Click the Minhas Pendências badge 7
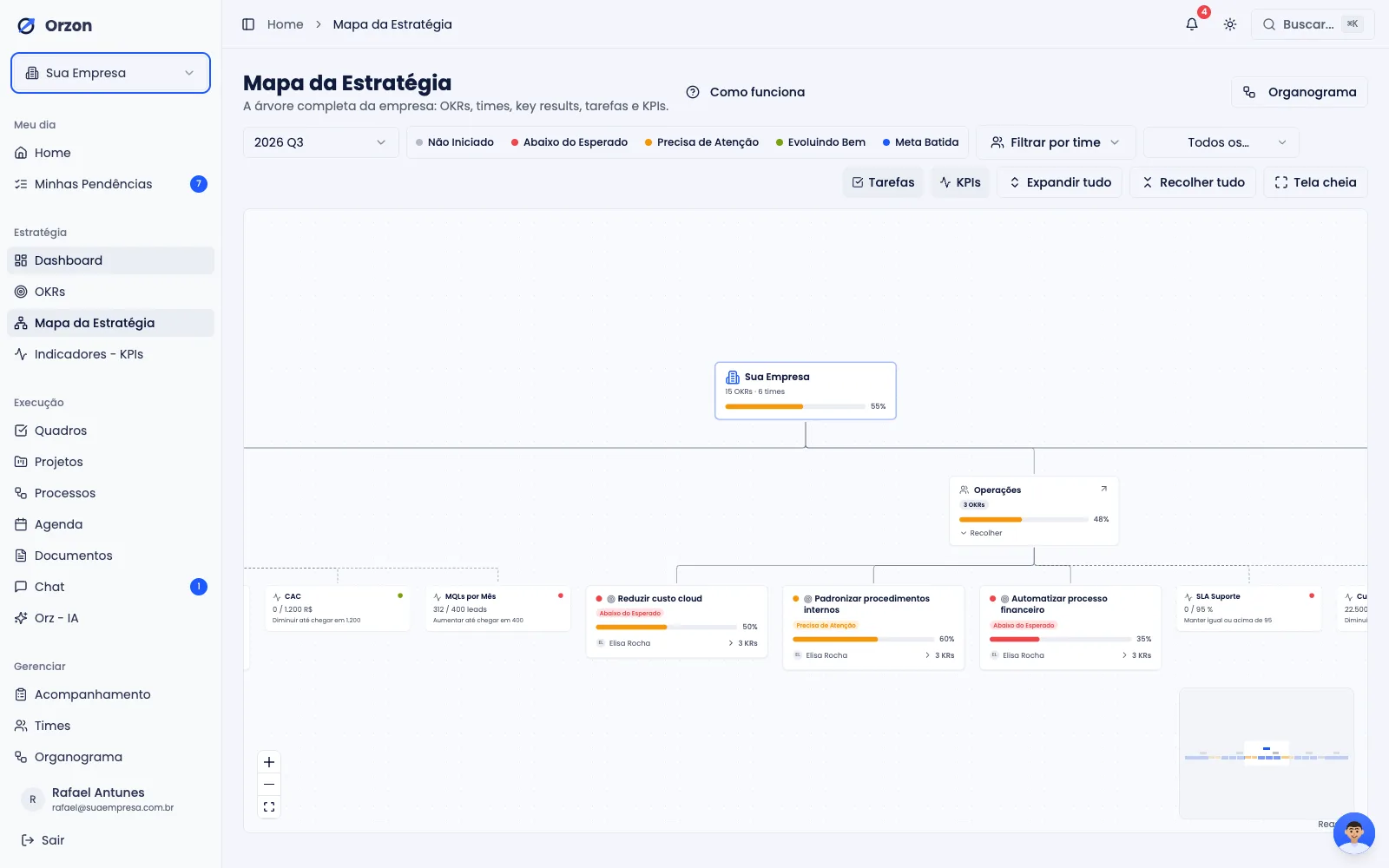The image size is (1389, 868). 199,184
